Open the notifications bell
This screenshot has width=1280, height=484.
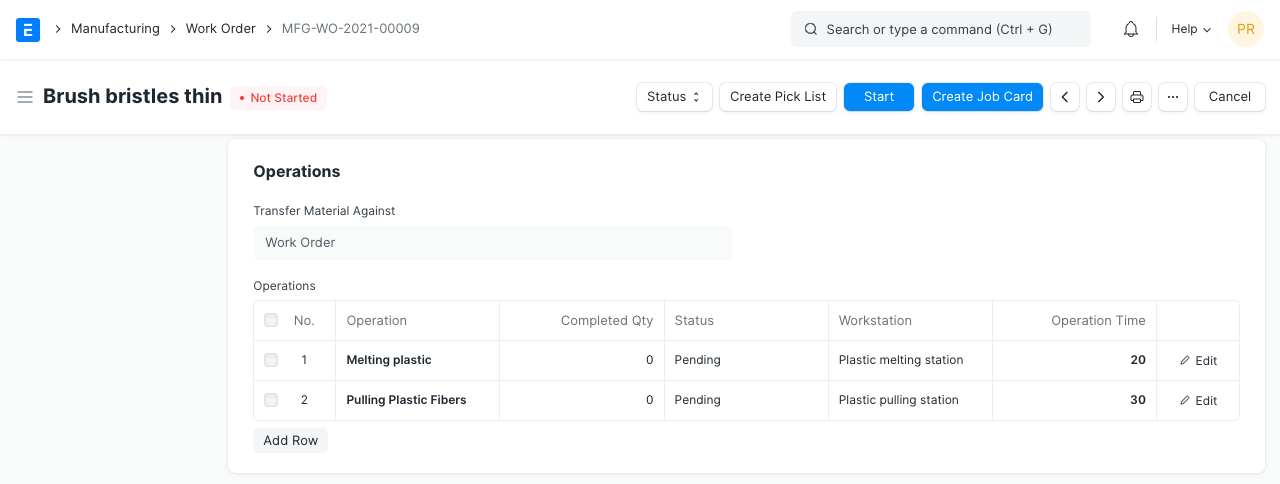tap(1131, 30)
